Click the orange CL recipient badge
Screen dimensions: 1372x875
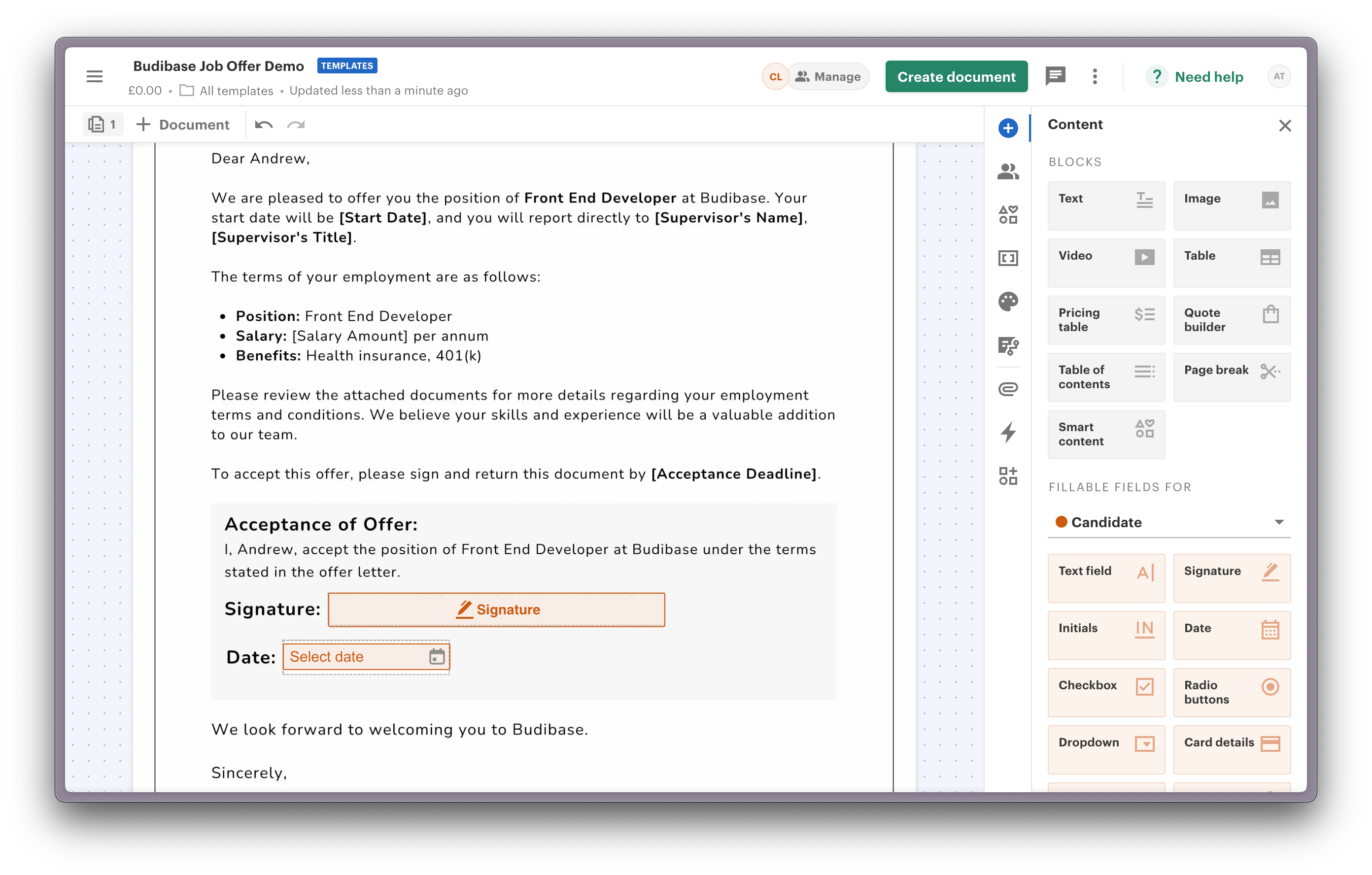775,76
